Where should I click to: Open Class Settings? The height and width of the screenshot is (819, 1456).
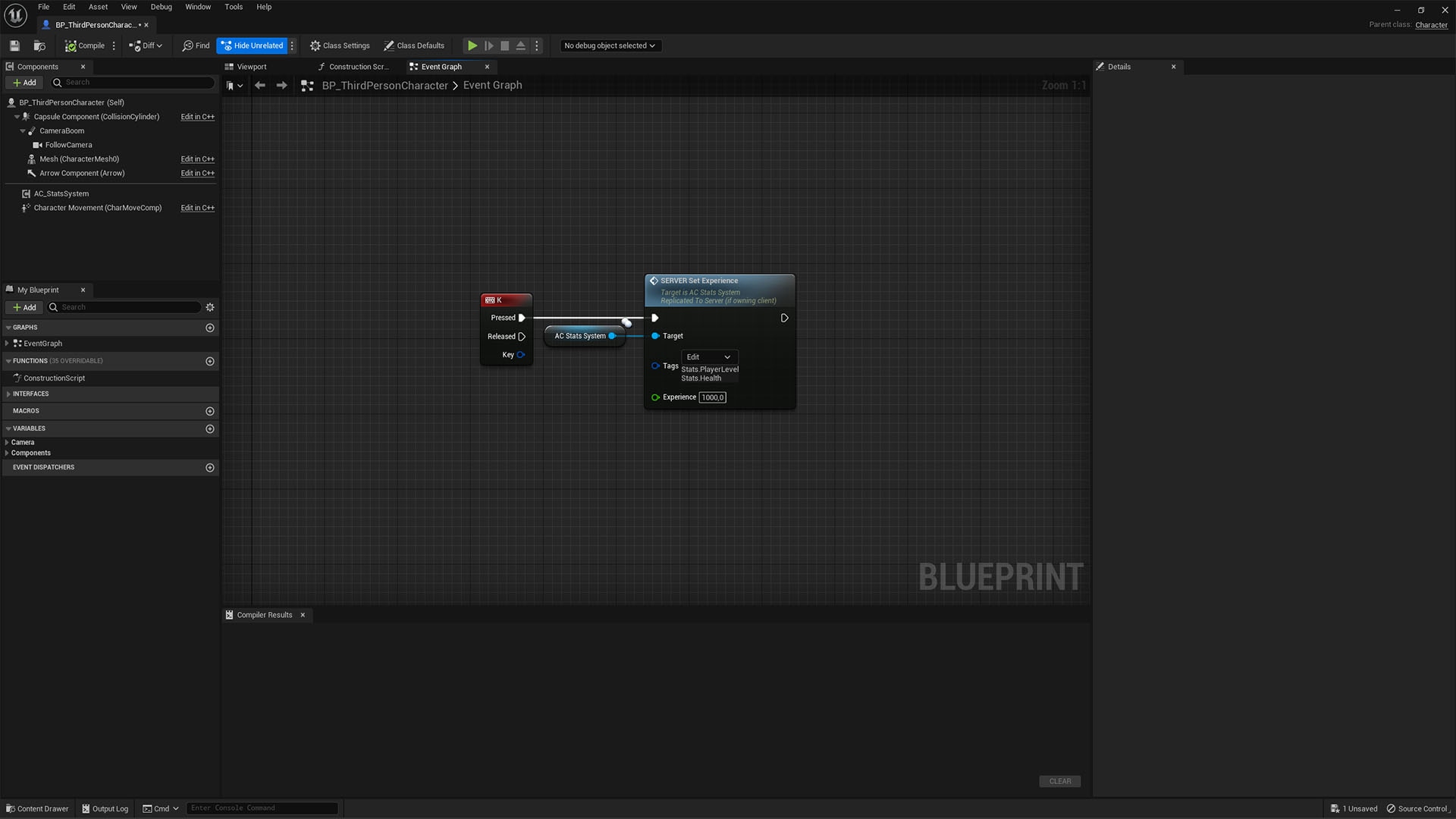340,45
